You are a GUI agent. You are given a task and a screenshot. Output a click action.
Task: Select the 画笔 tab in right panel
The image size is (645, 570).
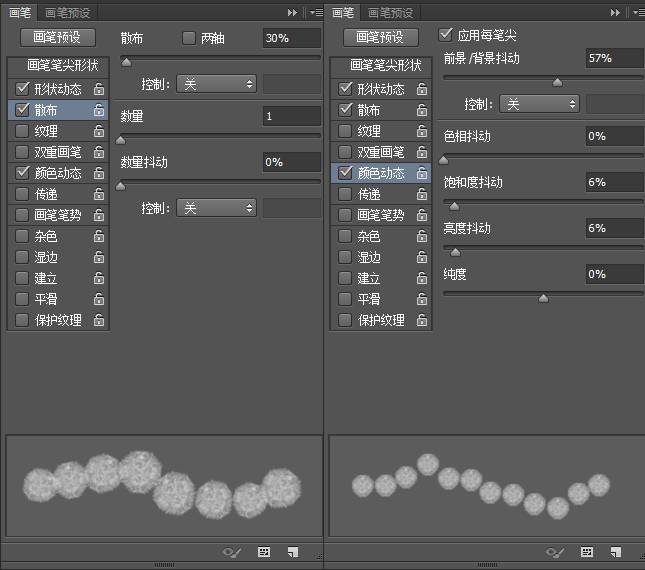343,13
